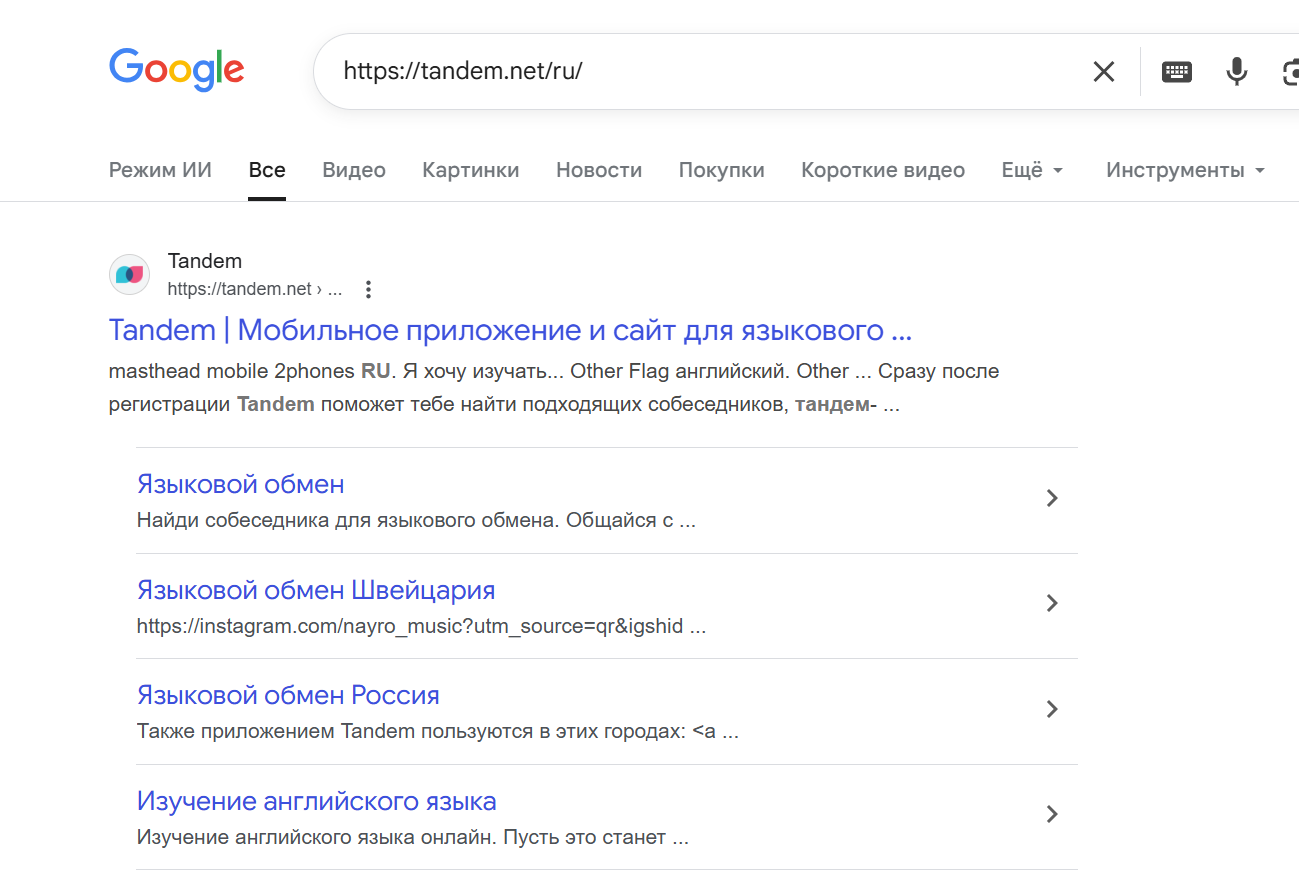
Task: Start voice search with microphone icon
Action: pyautogui.click(x=1237, y=71)
